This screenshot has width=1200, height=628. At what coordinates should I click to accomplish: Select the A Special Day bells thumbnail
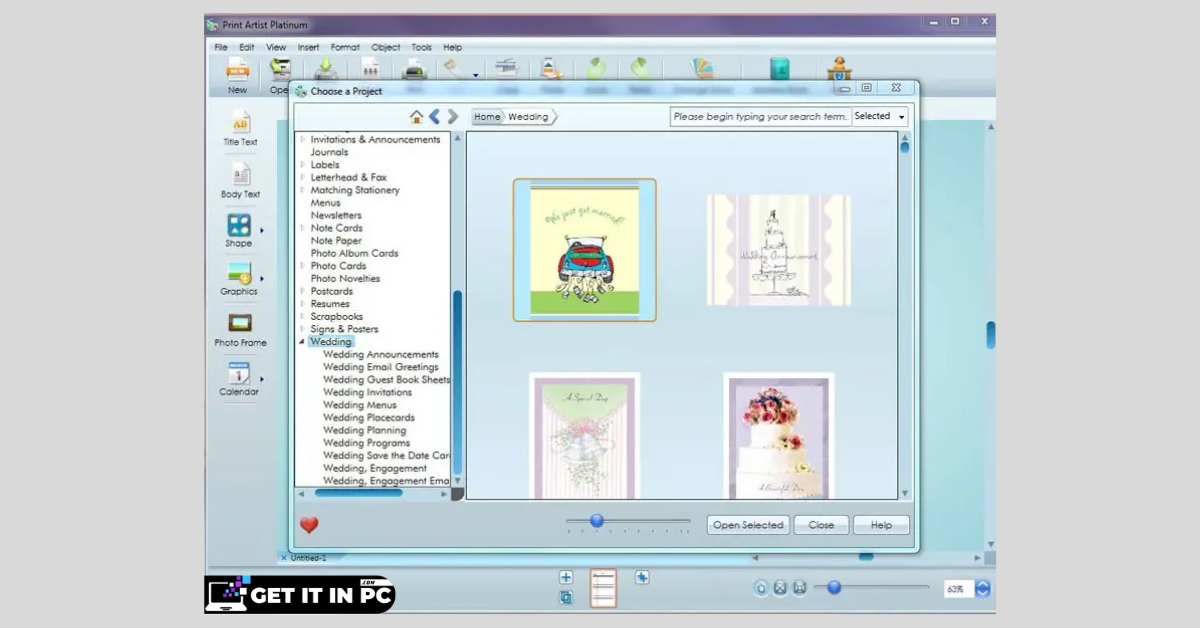pyautogui.click(x=585, y=436)
